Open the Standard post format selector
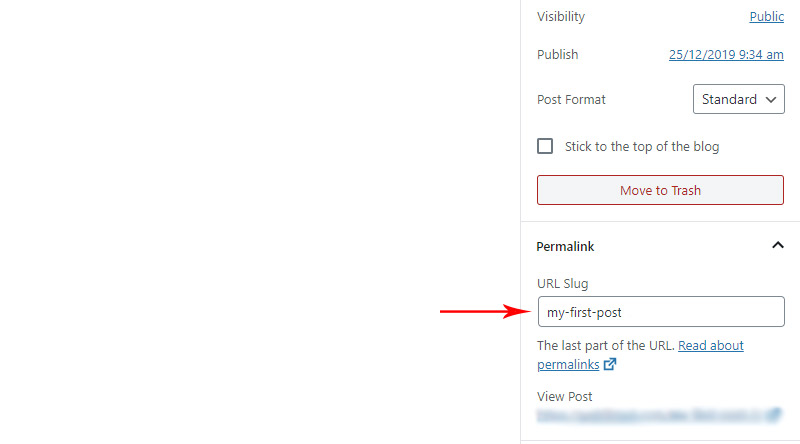The image size is (800, 444). click(738, 99)
